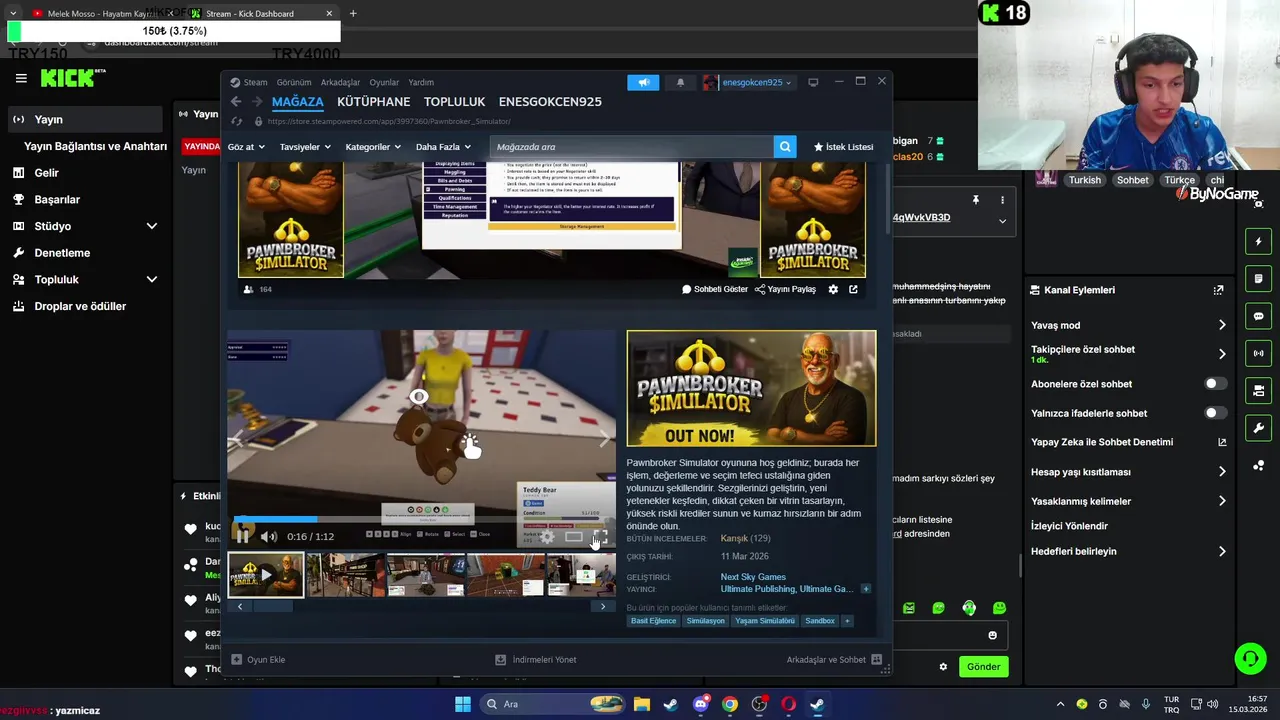Open İstek Listesi wishlist
Screen dimensions: 1280x720
tap(843, 147)
